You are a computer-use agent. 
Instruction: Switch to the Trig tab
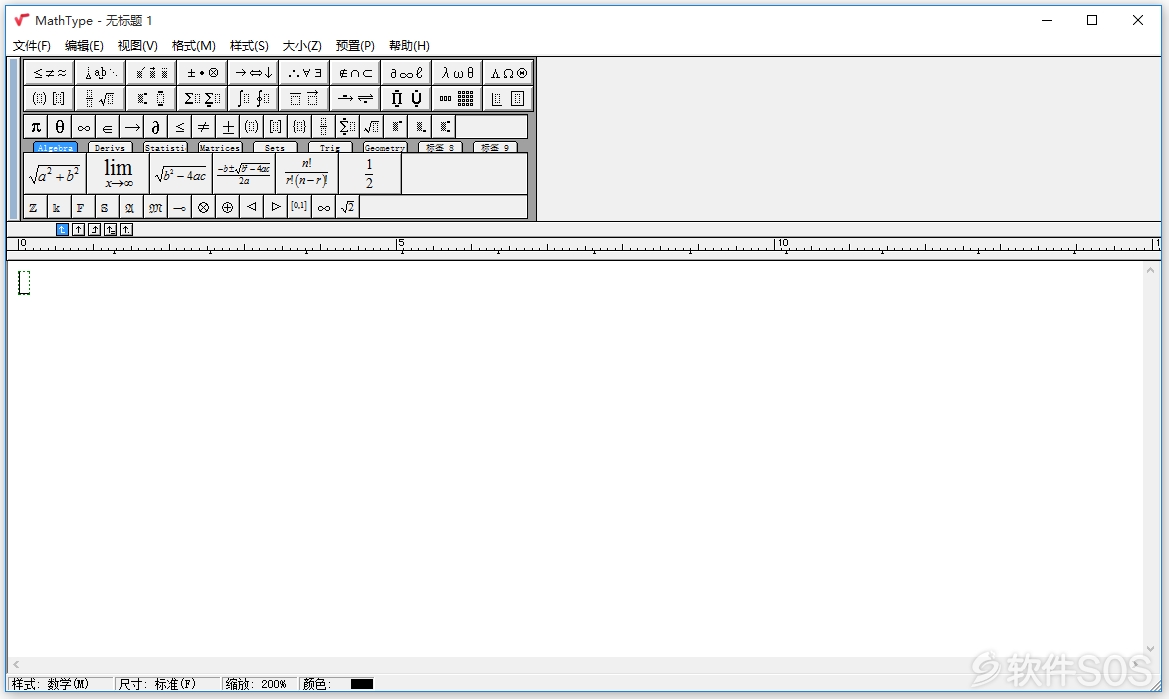(330, 148)
